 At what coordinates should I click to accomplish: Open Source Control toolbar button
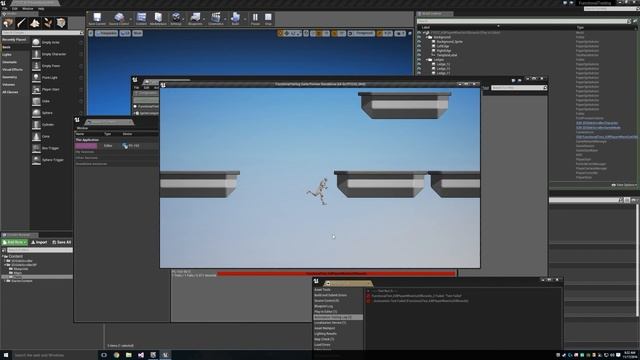[119, 19]
